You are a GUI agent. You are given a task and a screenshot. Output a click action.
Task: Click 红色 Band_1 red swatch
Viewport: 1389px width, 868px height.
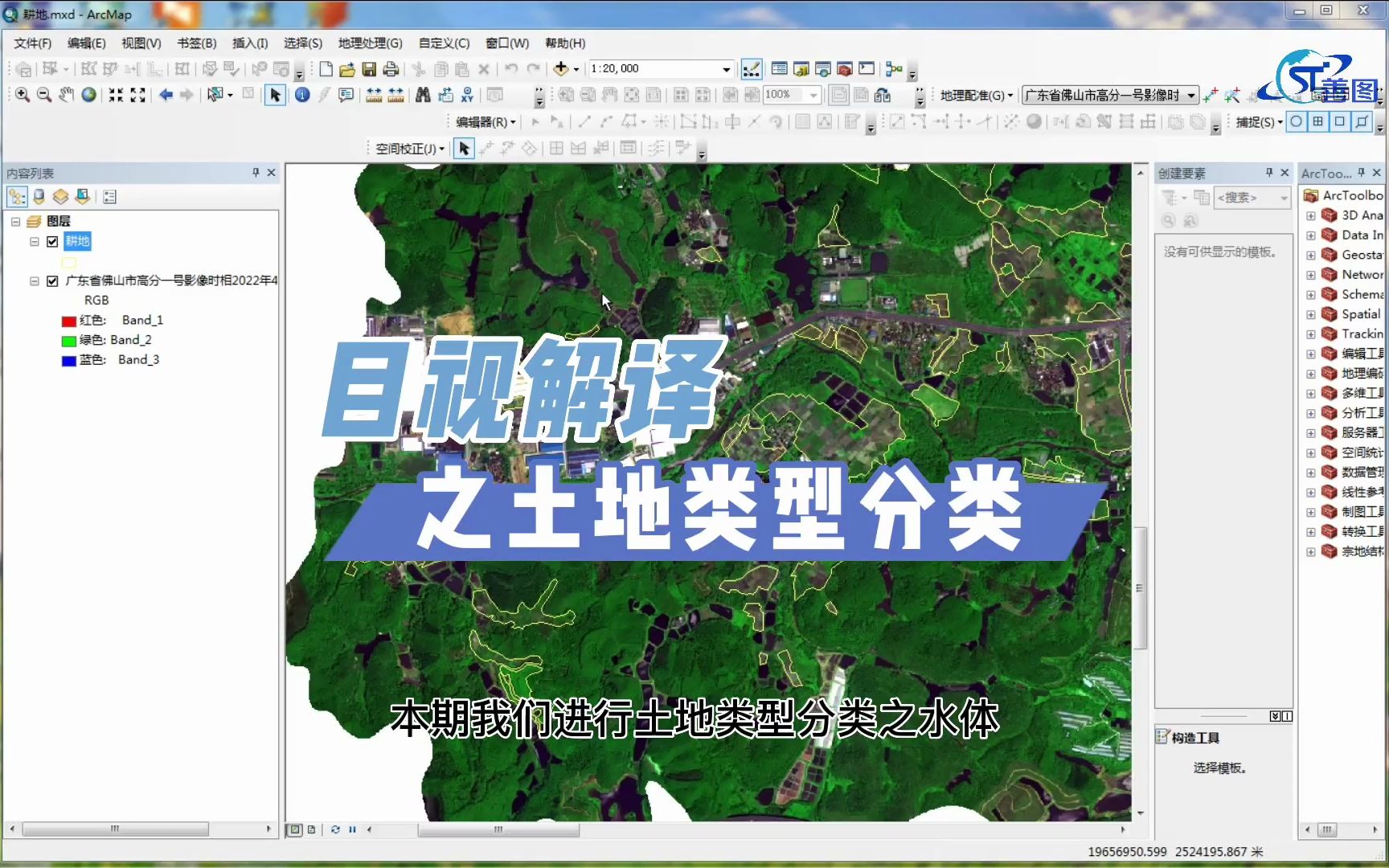coord(69,321)
